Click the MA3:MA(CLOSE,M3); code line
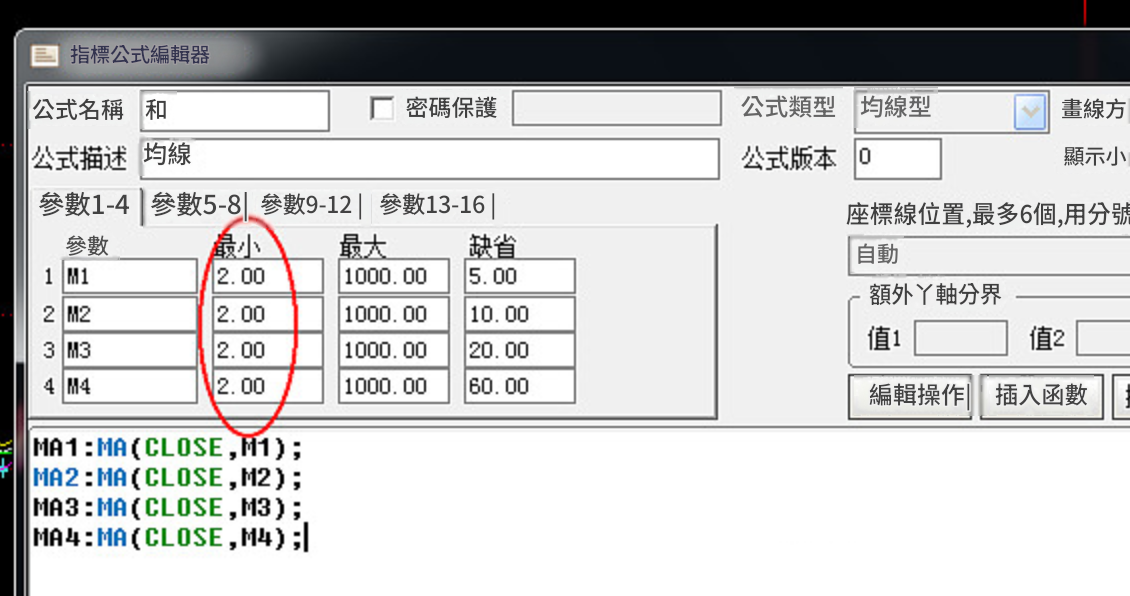Screen dimensions: 1130x596 point(168,507)
